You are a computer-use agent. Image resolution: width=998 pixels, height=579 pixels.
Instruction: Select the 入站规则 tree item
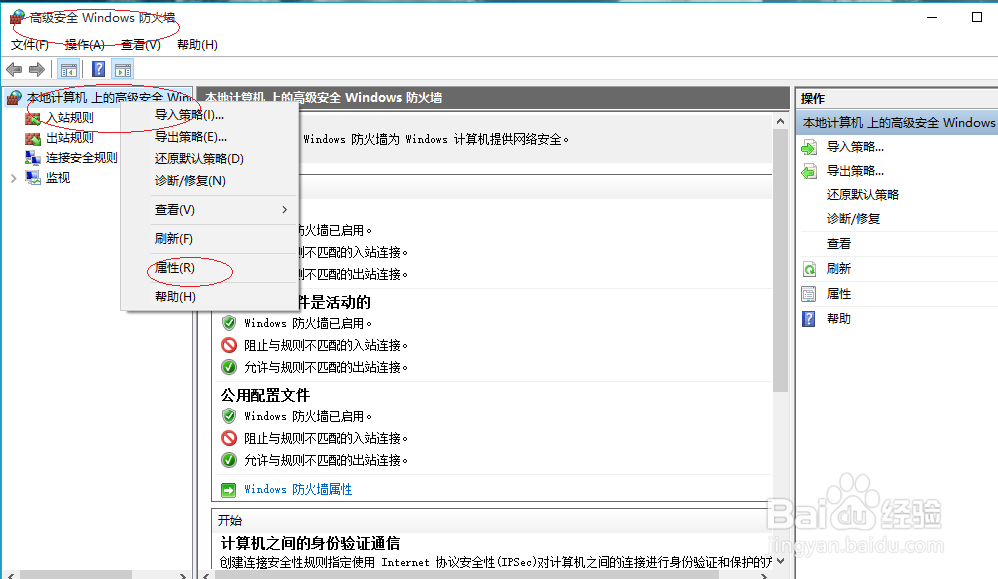(x=69, y=118)
